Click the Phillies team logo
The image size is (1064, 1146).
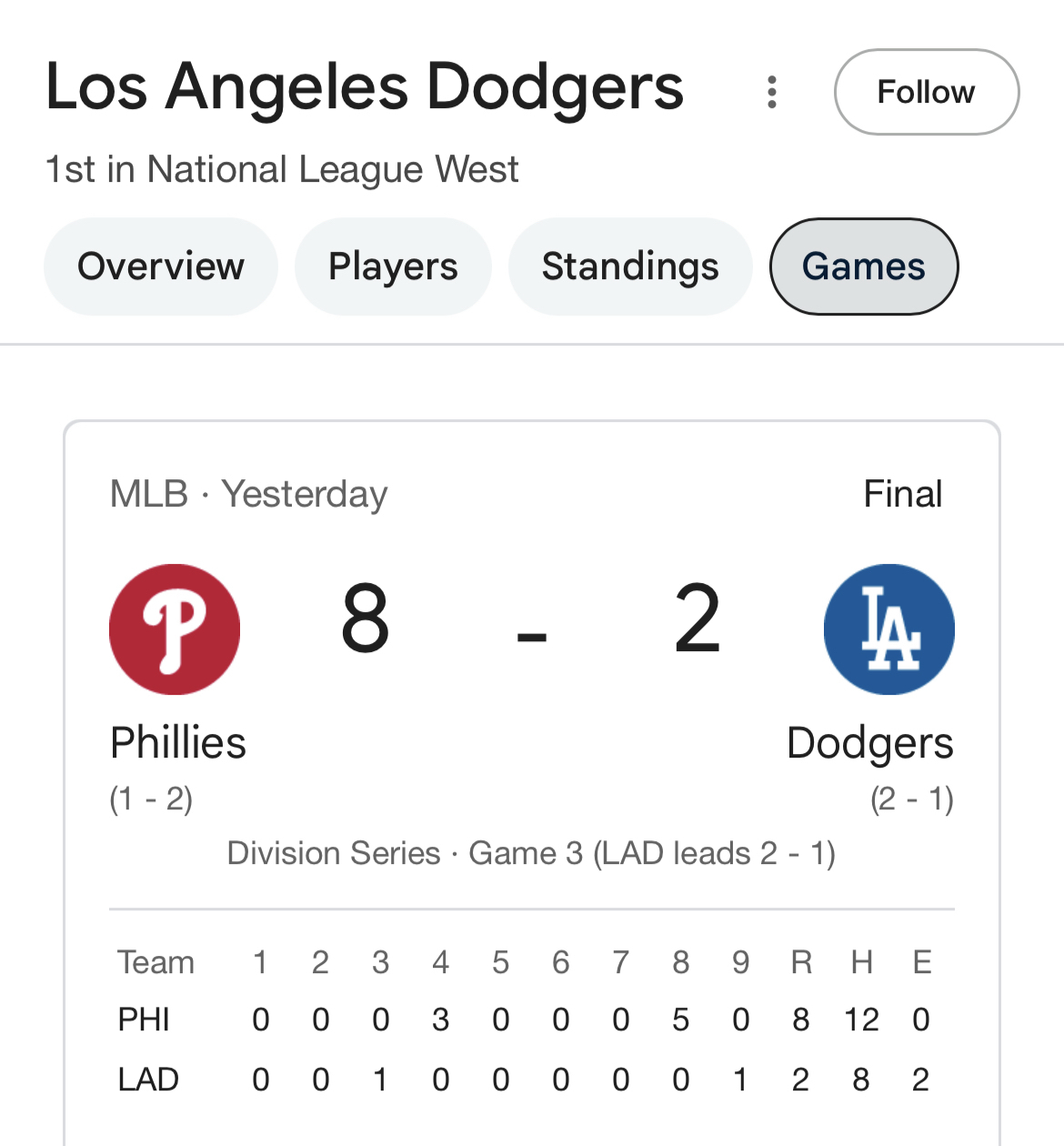[x=175, y=629]
